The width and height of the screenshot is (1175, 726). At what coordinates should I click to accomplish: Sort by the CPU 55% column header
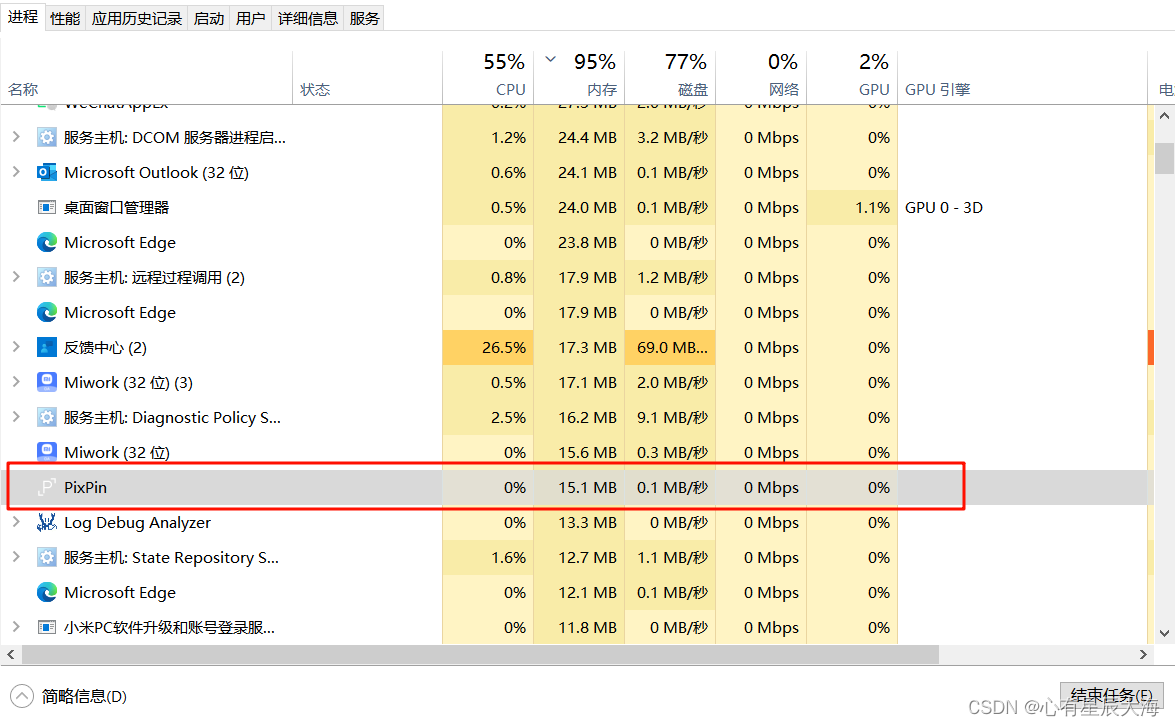pos(488,77)
